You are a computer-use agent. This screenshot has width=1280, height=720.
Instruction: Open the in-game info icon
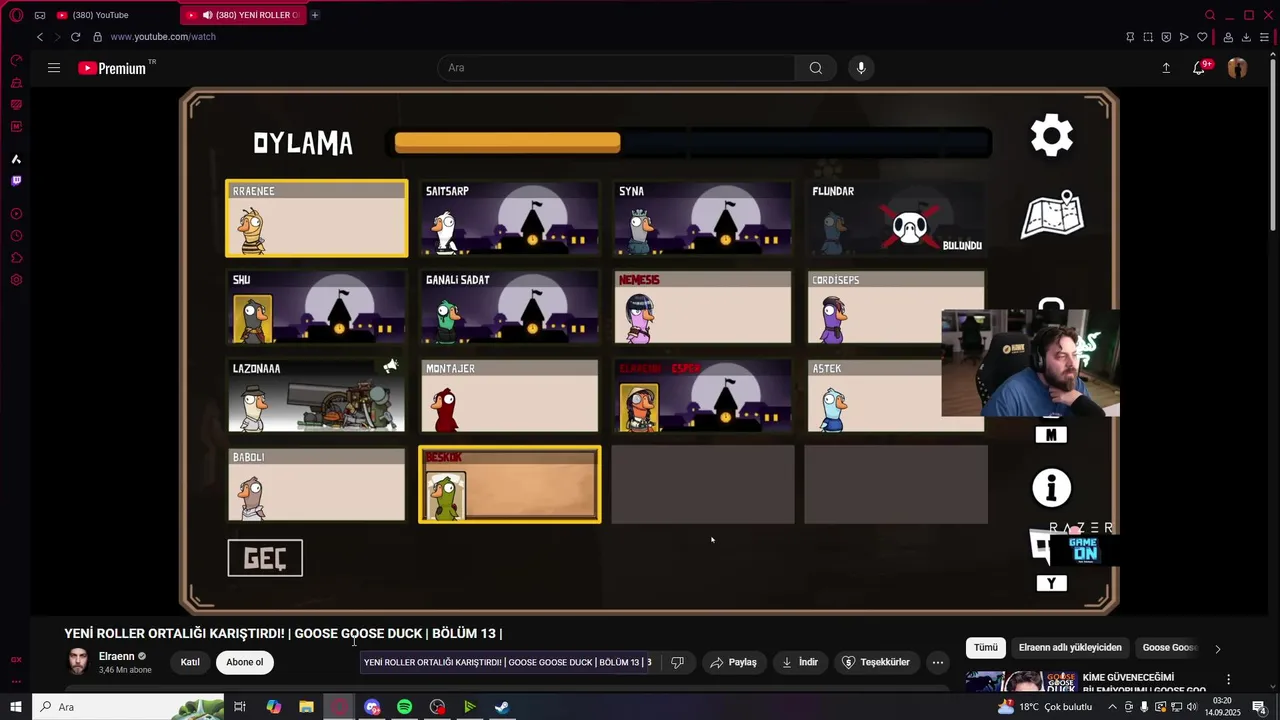tap(1052, 488)
